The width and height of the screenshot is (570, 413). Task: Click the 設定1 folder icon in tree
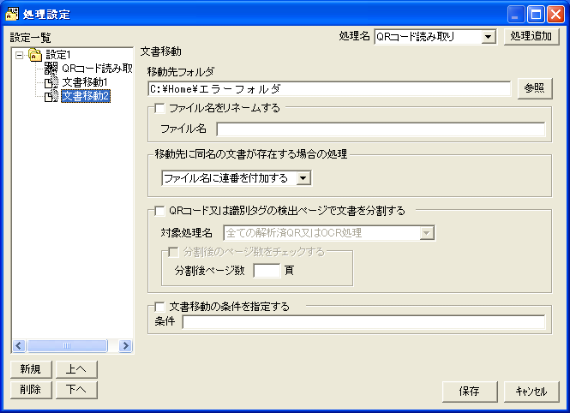35,55
